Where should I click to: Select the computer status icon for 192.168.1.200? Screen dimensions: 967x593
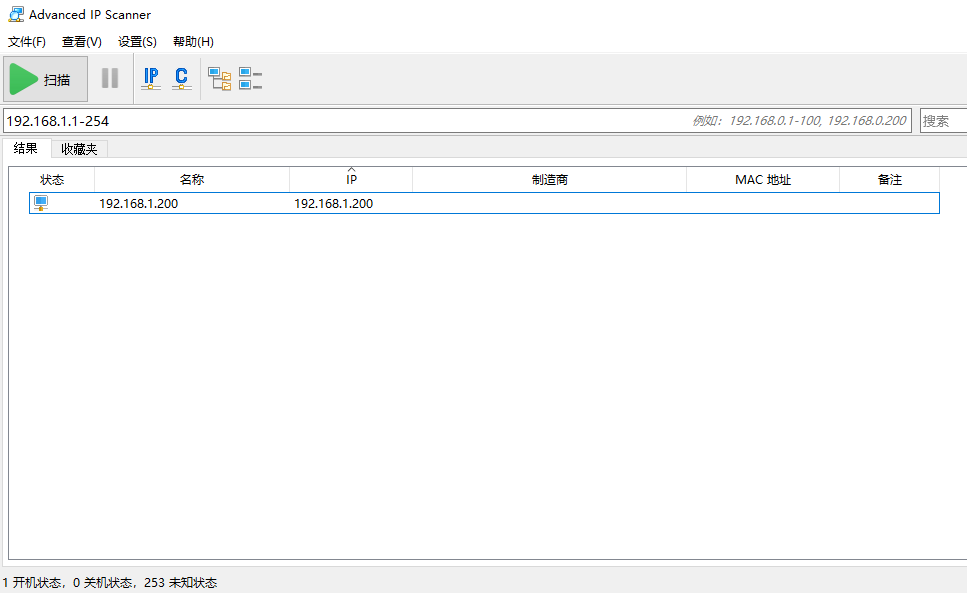pyautogui.click(x=41, y=203)
